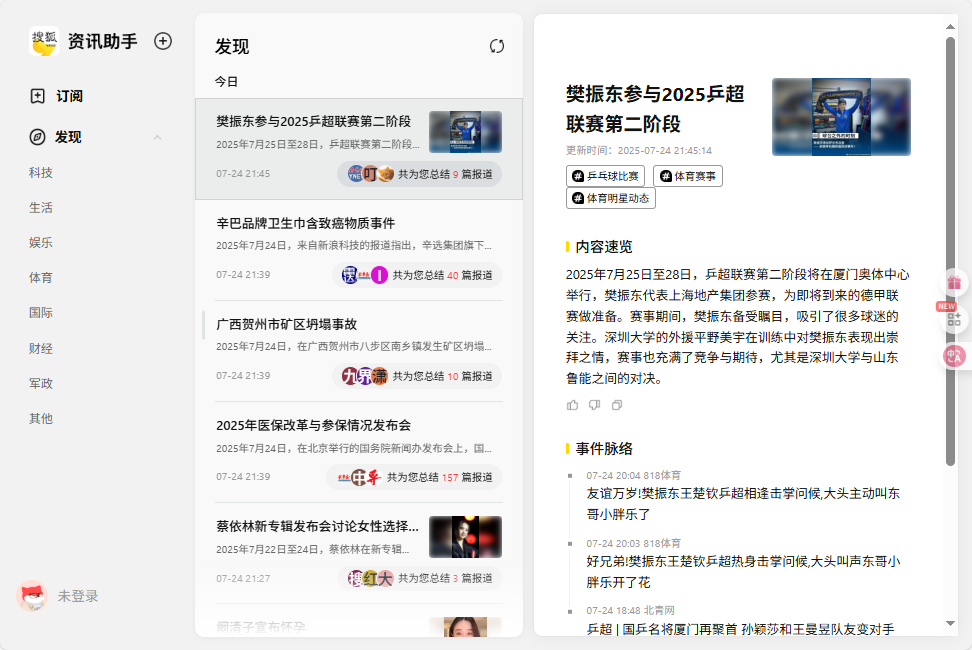Click the 蔡依林 article thumbnail

(x=466, y=537)
